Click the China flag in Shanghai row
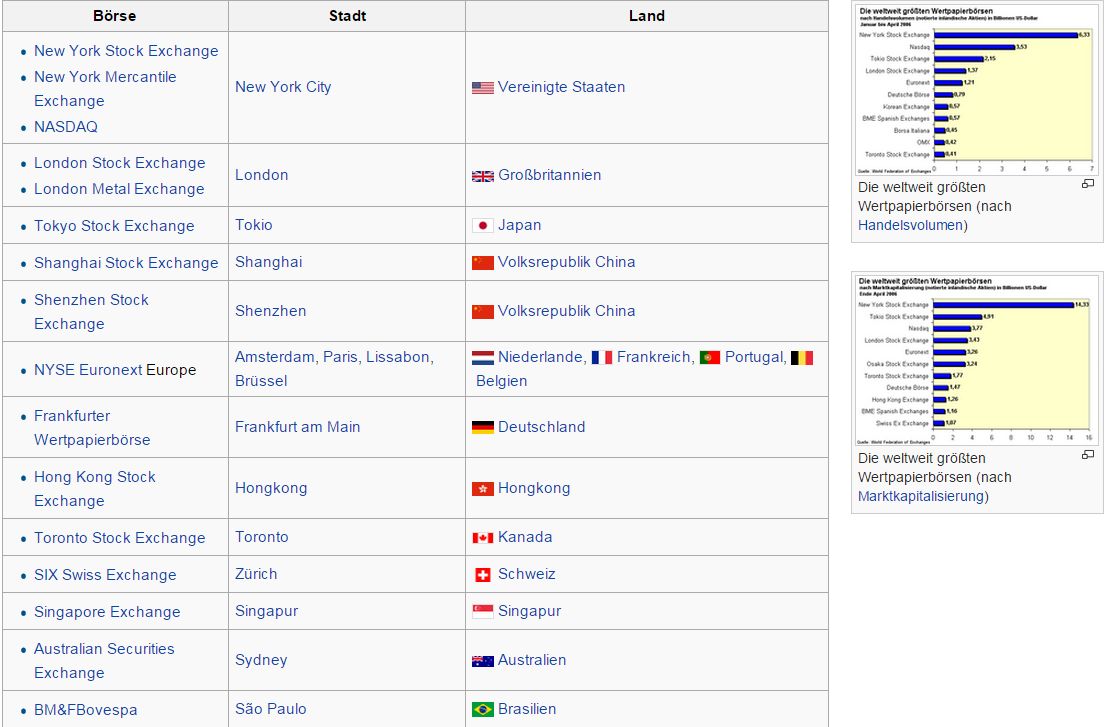 [x=483, y=263]
